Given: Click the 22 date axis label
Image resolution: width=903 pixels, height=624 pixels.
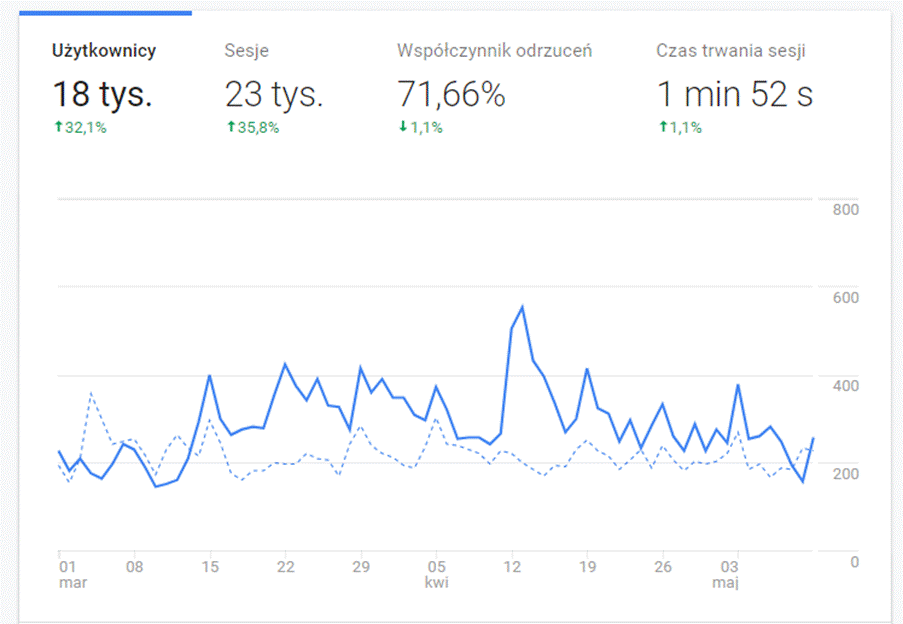Looking at the screenshot, I should tap(286, 567).
